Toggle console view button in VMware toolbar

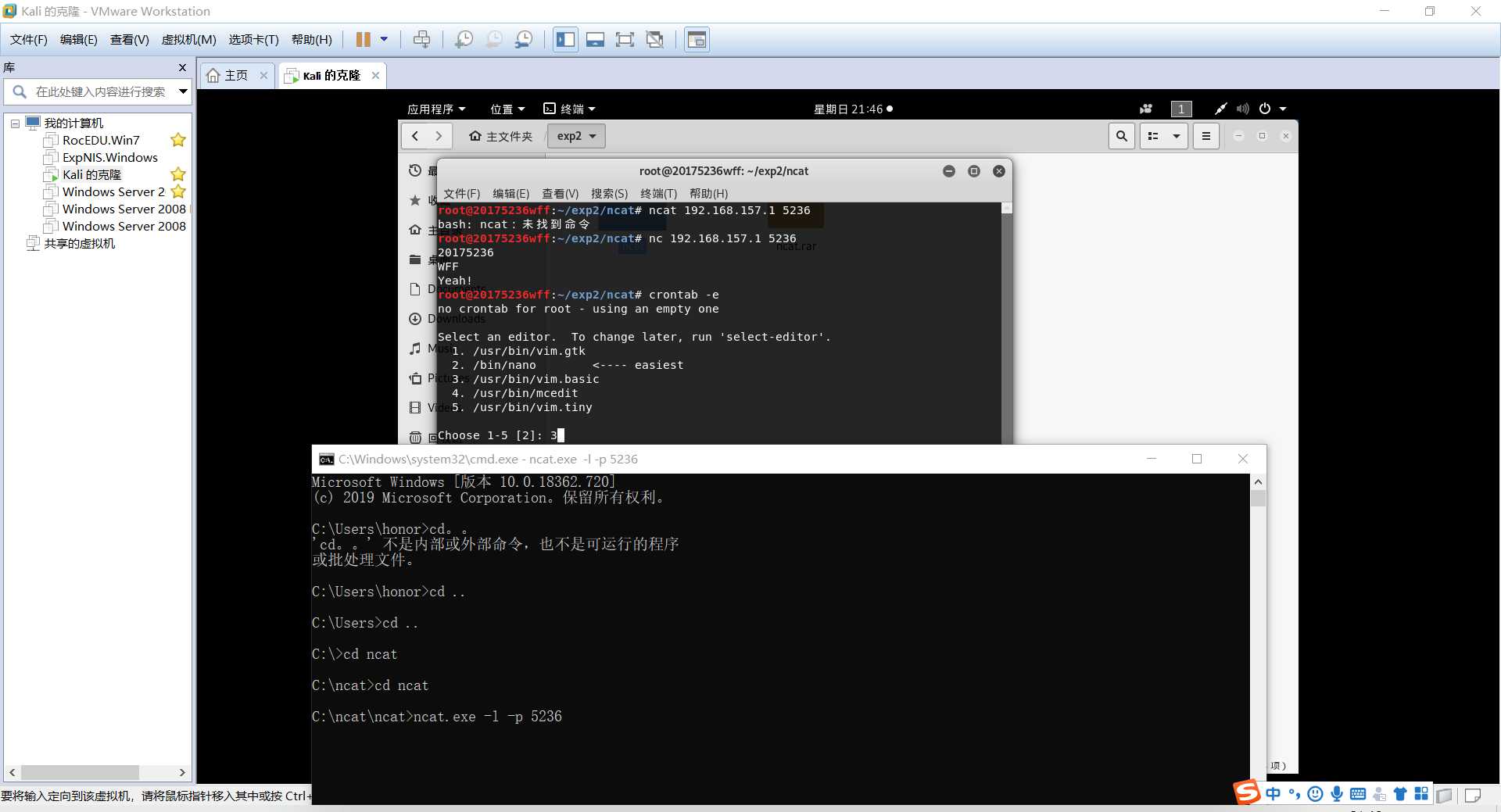(x=697, y=39)
